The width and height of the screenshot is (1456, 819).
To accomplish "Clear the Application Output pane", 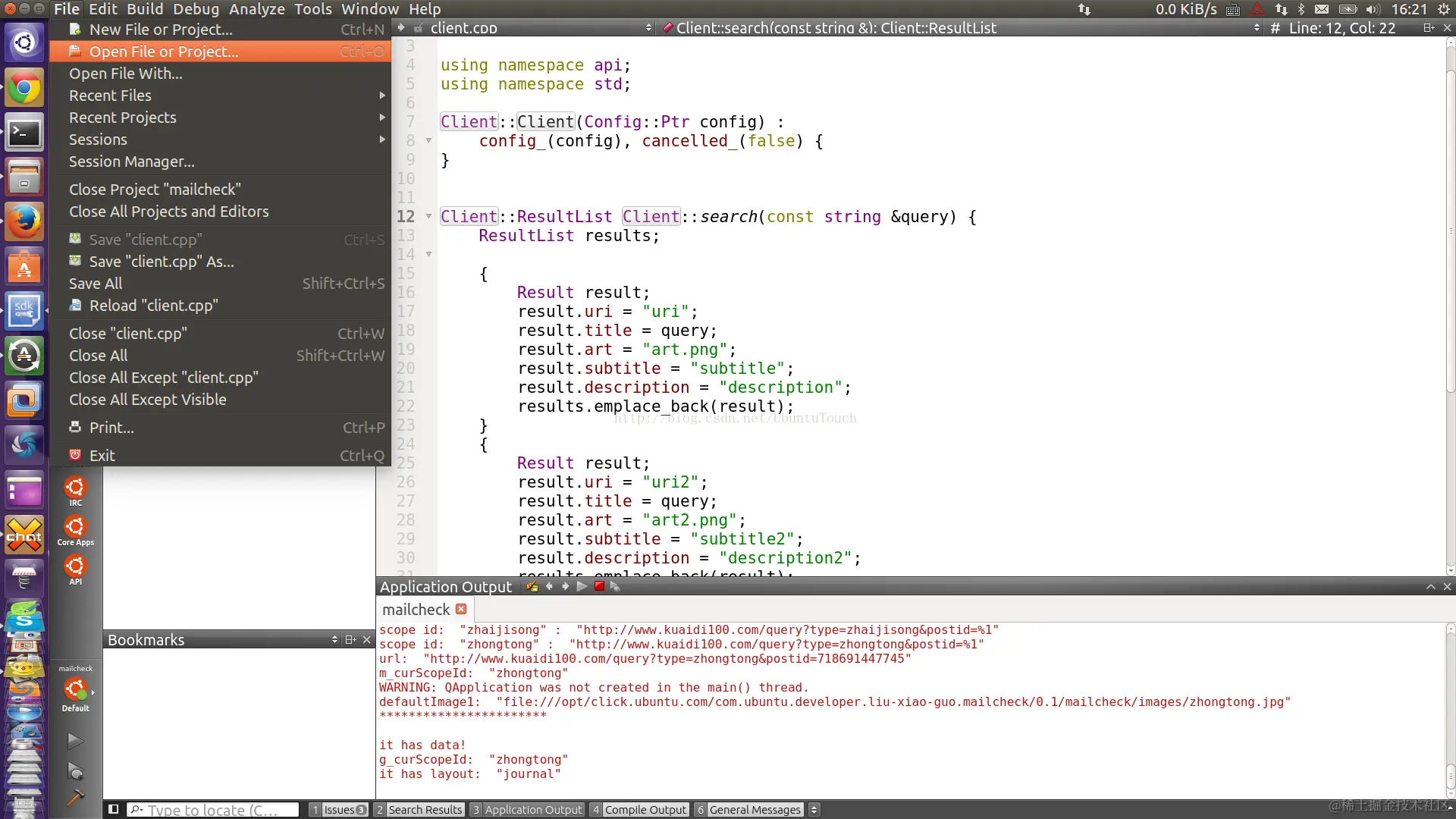I will [532, 586].
